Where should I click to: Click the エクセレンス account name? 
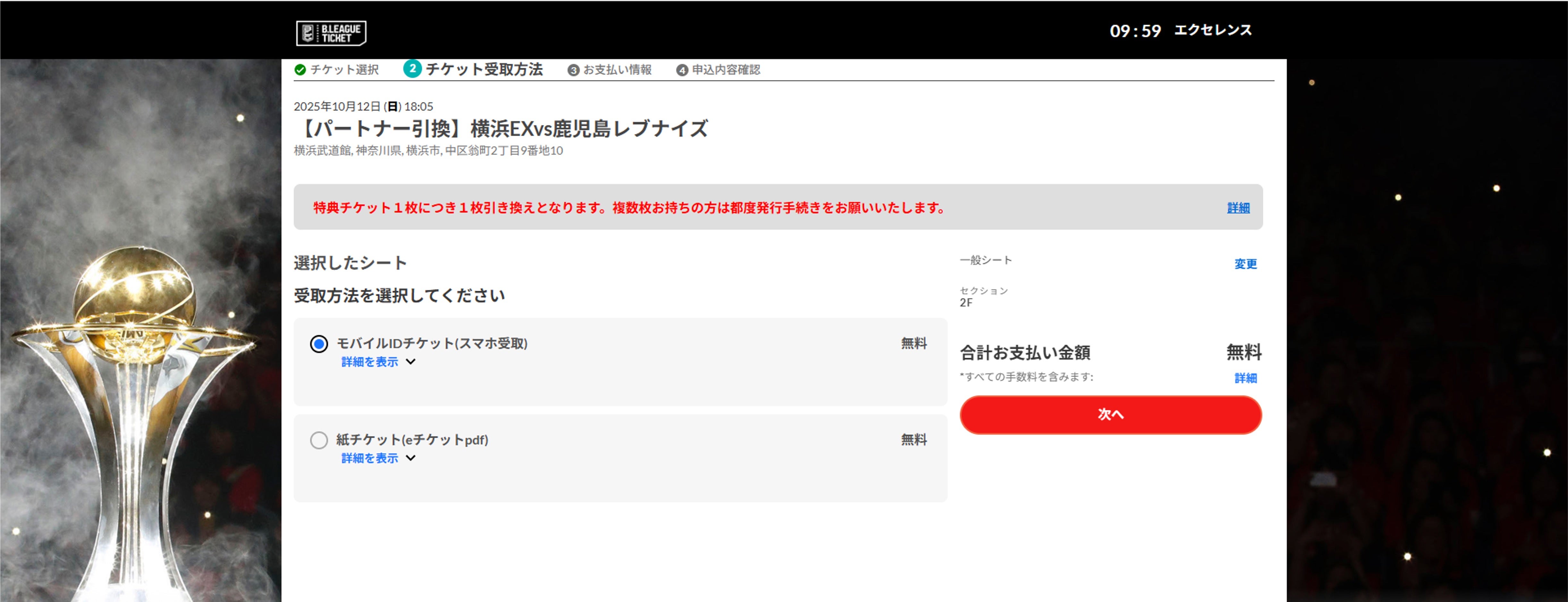tap(1212, 30)
